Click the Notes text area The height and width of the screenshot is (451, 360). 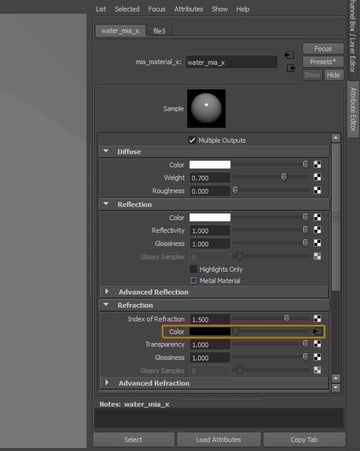point(219,418)
